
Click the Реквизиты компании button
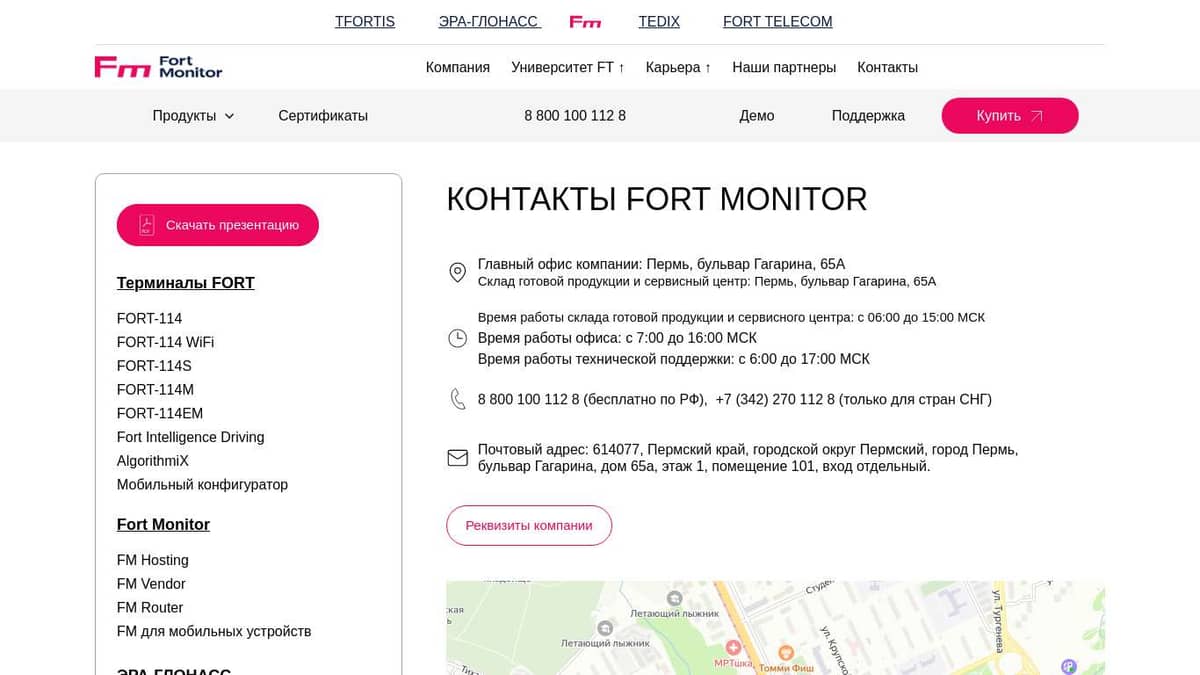(x=529, y=524)
